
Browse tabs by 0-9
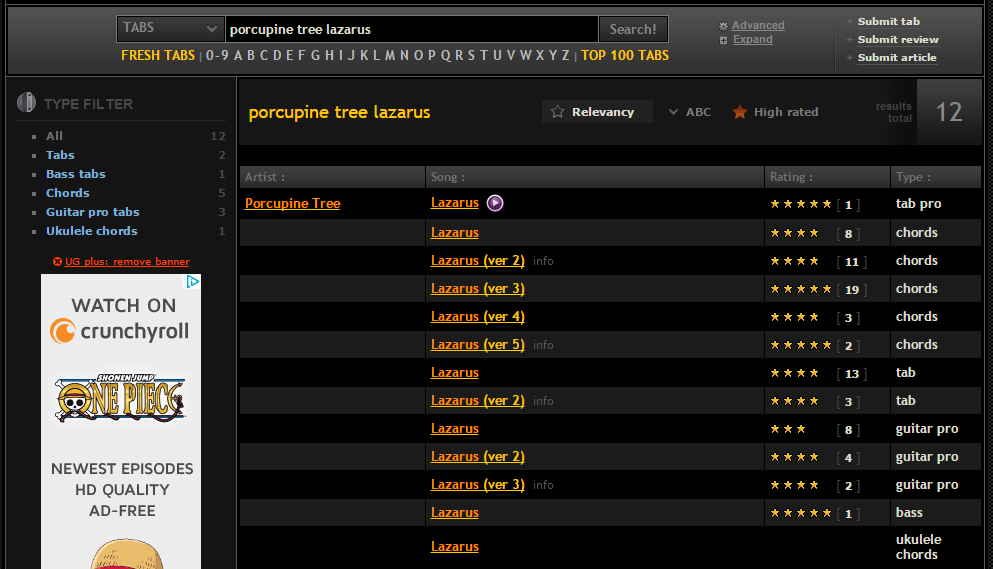[217, 55]
